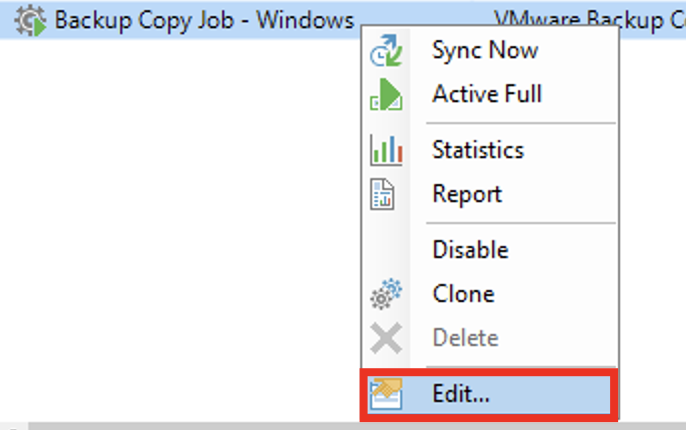The height and width of the screenshot is (430, 686).
Task: Click the grey X Delete icon
Action: tap(386, 339)
